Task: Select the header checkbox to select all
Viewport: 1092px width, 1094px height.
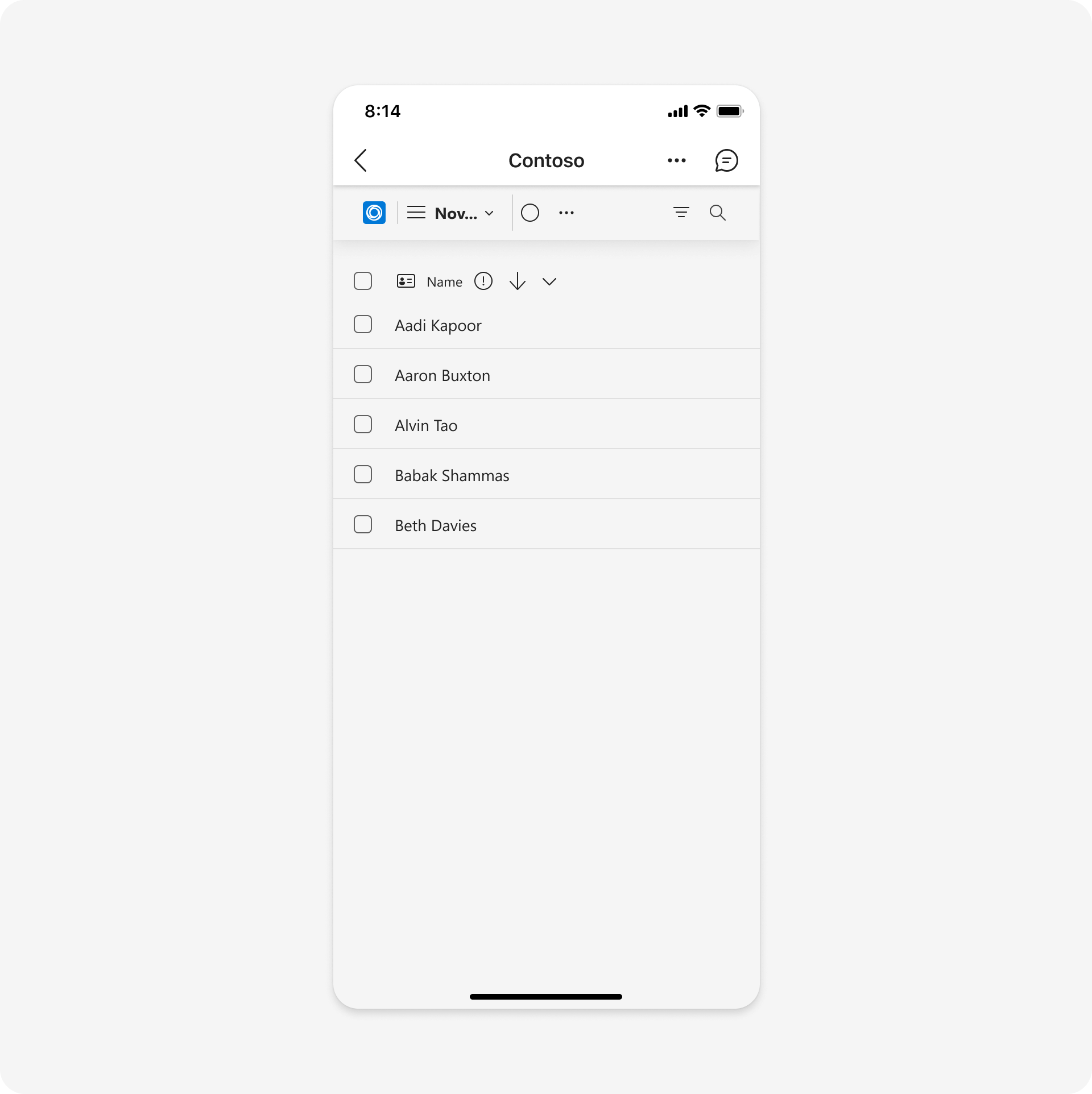Action: (363, 281)
